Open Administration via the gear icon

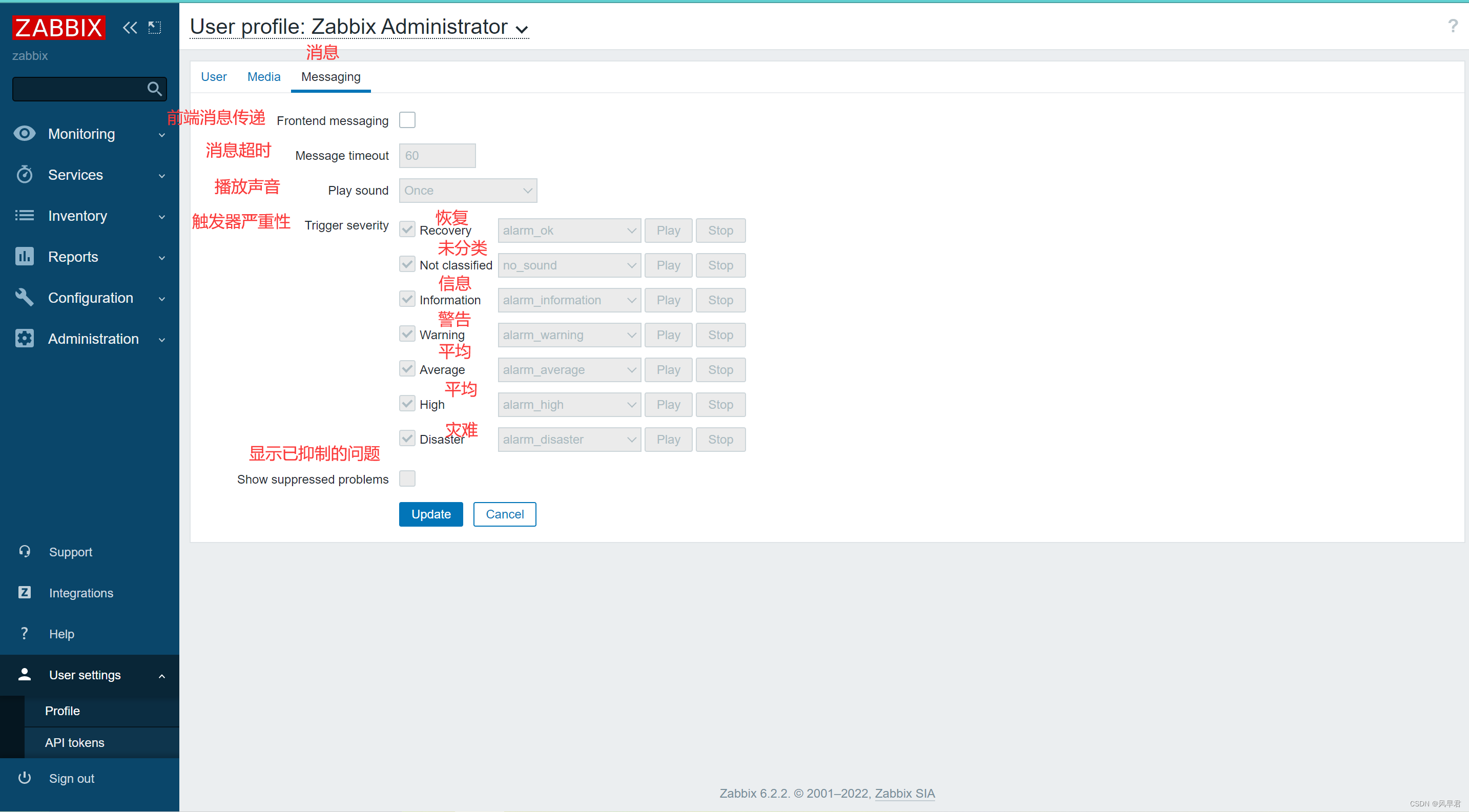click(x=25, y=339)
